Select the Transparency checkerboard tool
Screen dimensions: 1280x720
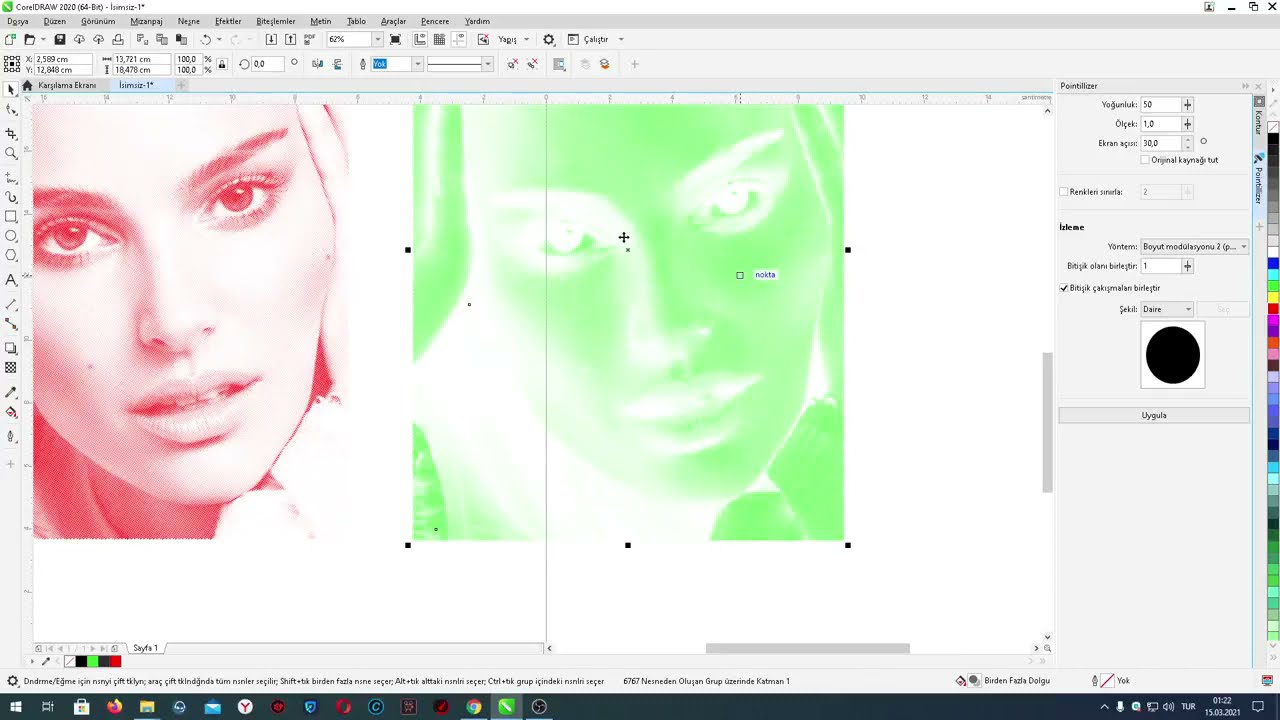(11, 368)
